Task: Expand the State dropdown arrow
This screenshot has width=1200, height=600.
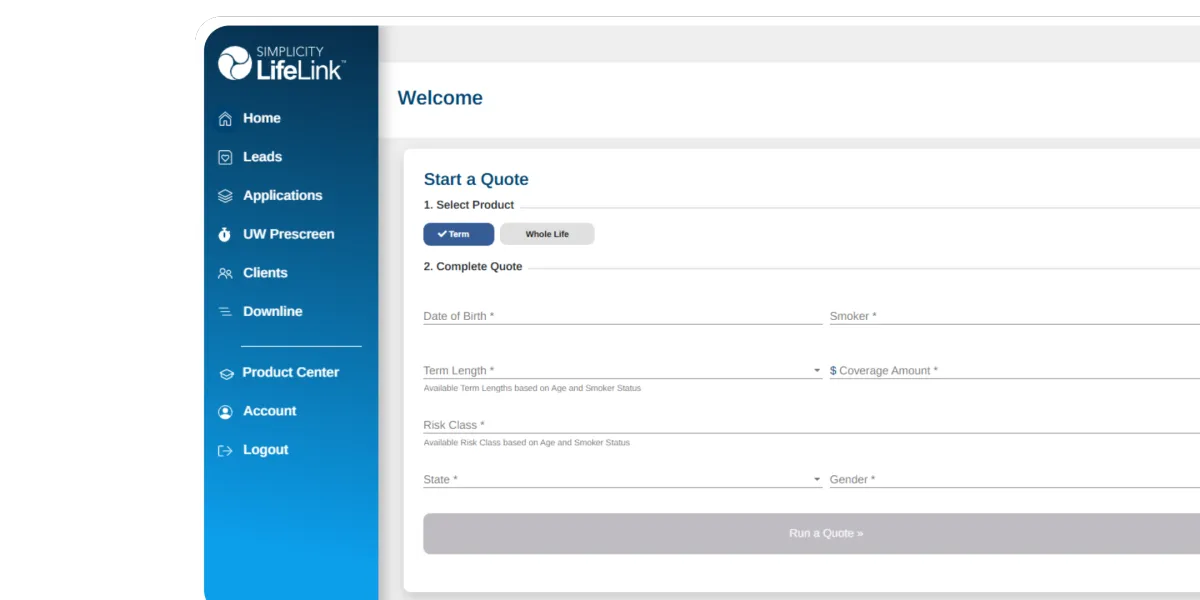Action: (x=817, y=480)
